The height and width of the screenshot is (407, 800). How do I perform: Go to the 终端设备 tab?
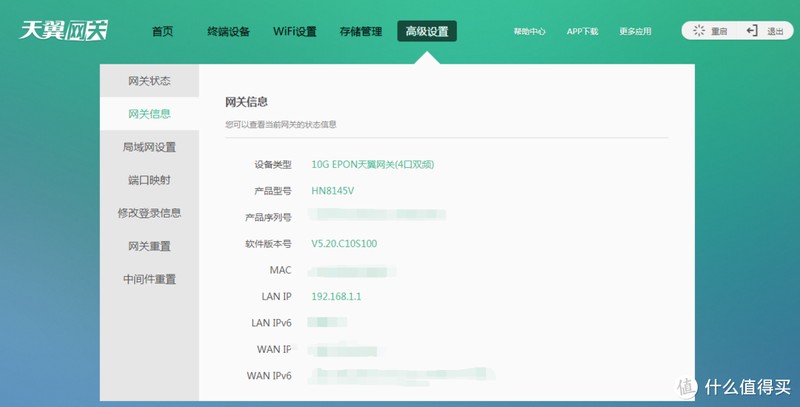(x=229, y=31)
